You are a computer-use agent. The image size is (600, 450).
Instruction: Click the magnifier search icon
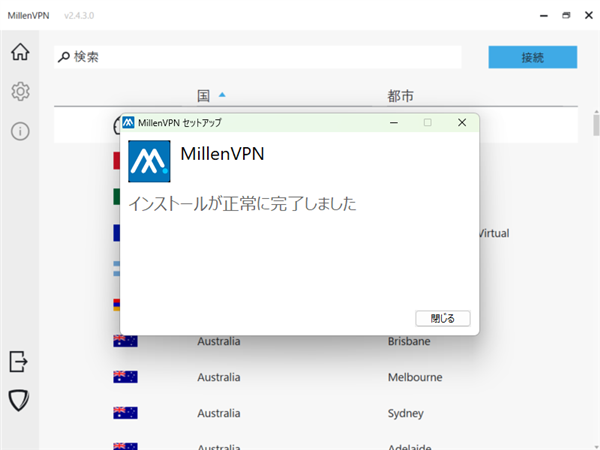coord(64,57)
